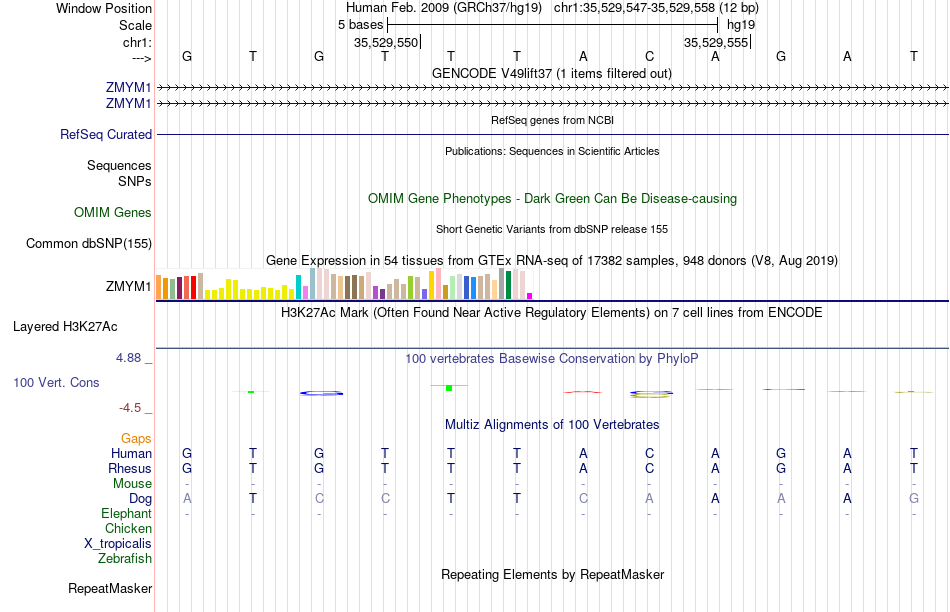Open OMIM Gene Phenotypes track title

552,199
